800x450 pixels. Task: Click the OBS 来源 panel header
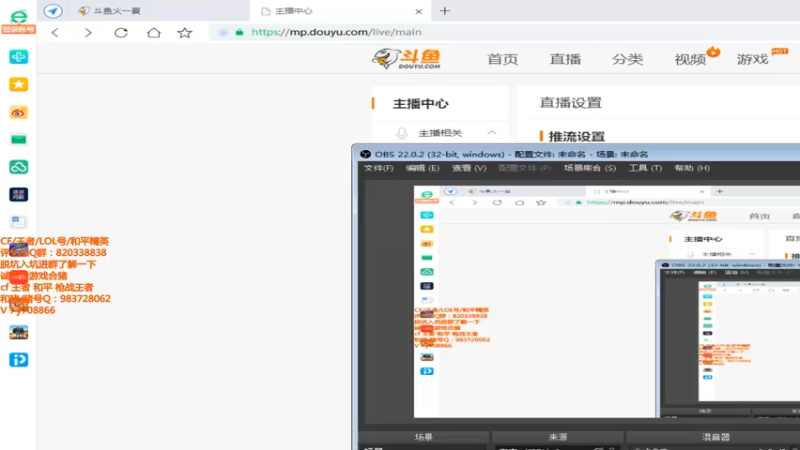tap(558, 437)
